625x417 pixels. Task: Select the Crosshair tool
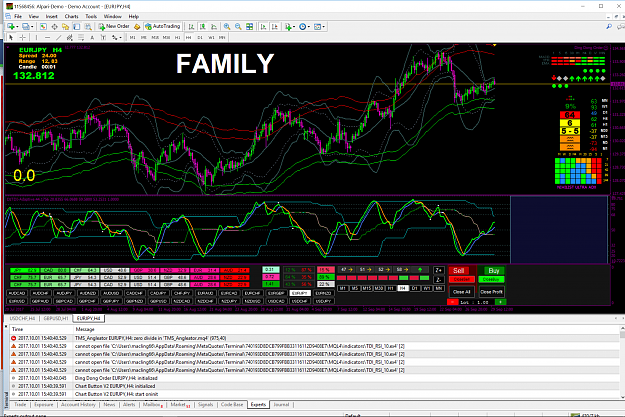tap(23, 37)
